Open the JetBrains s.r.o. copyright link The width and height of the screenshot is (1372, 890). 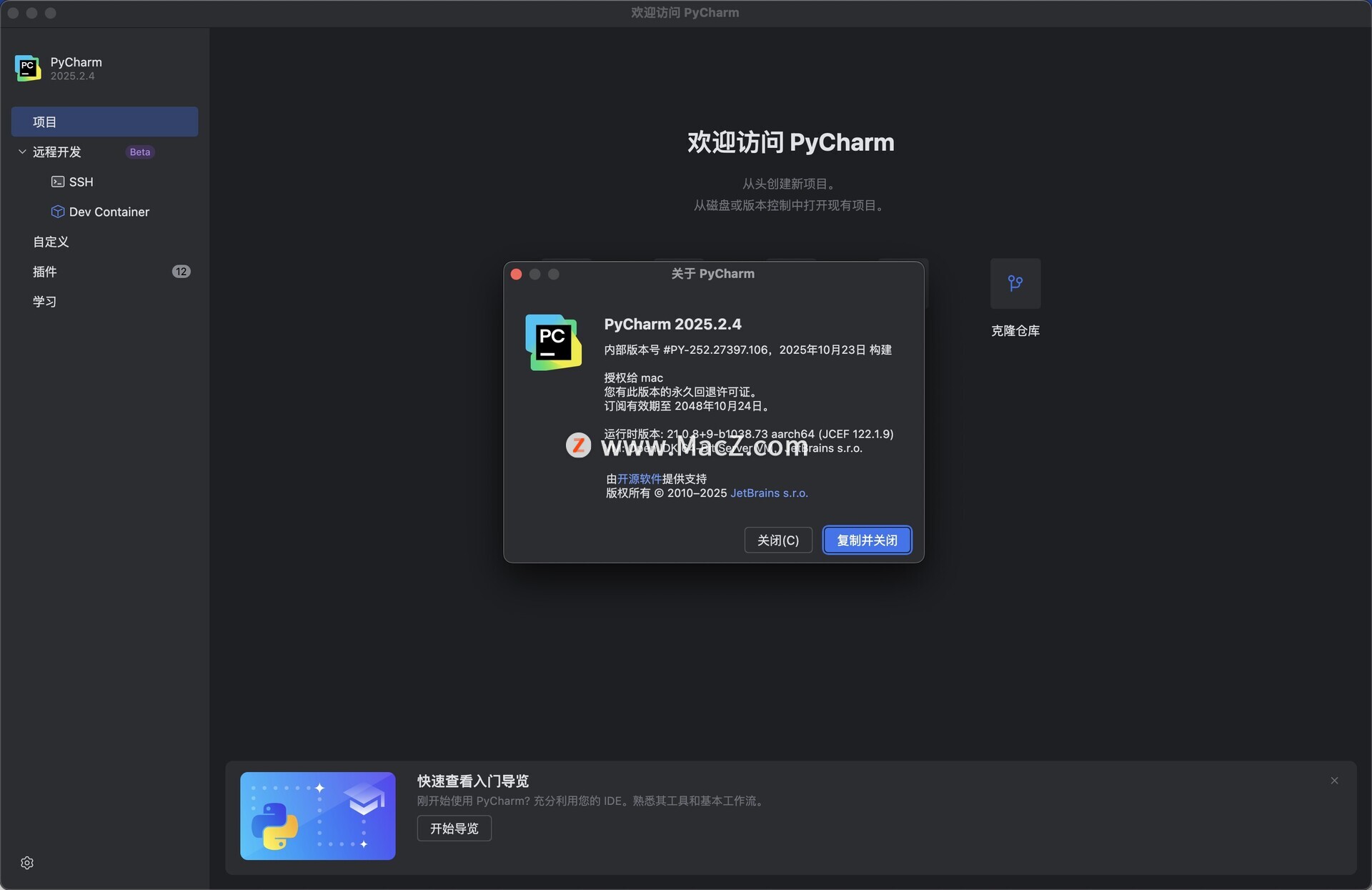[x=769, y=493]
